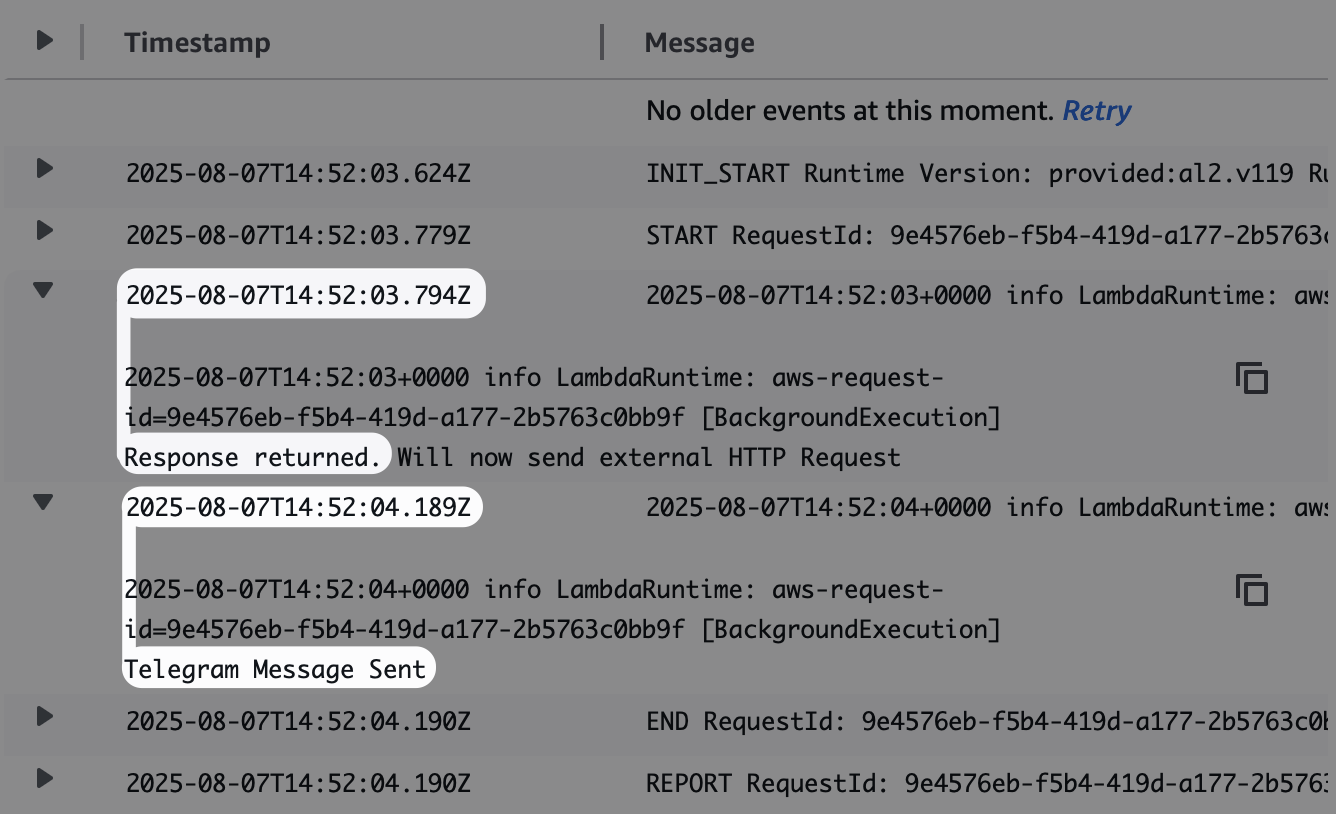Copy the "Response returned" log message
Image resolution: width=1336 pixels, height=814 pixels.
(1252, 379)
